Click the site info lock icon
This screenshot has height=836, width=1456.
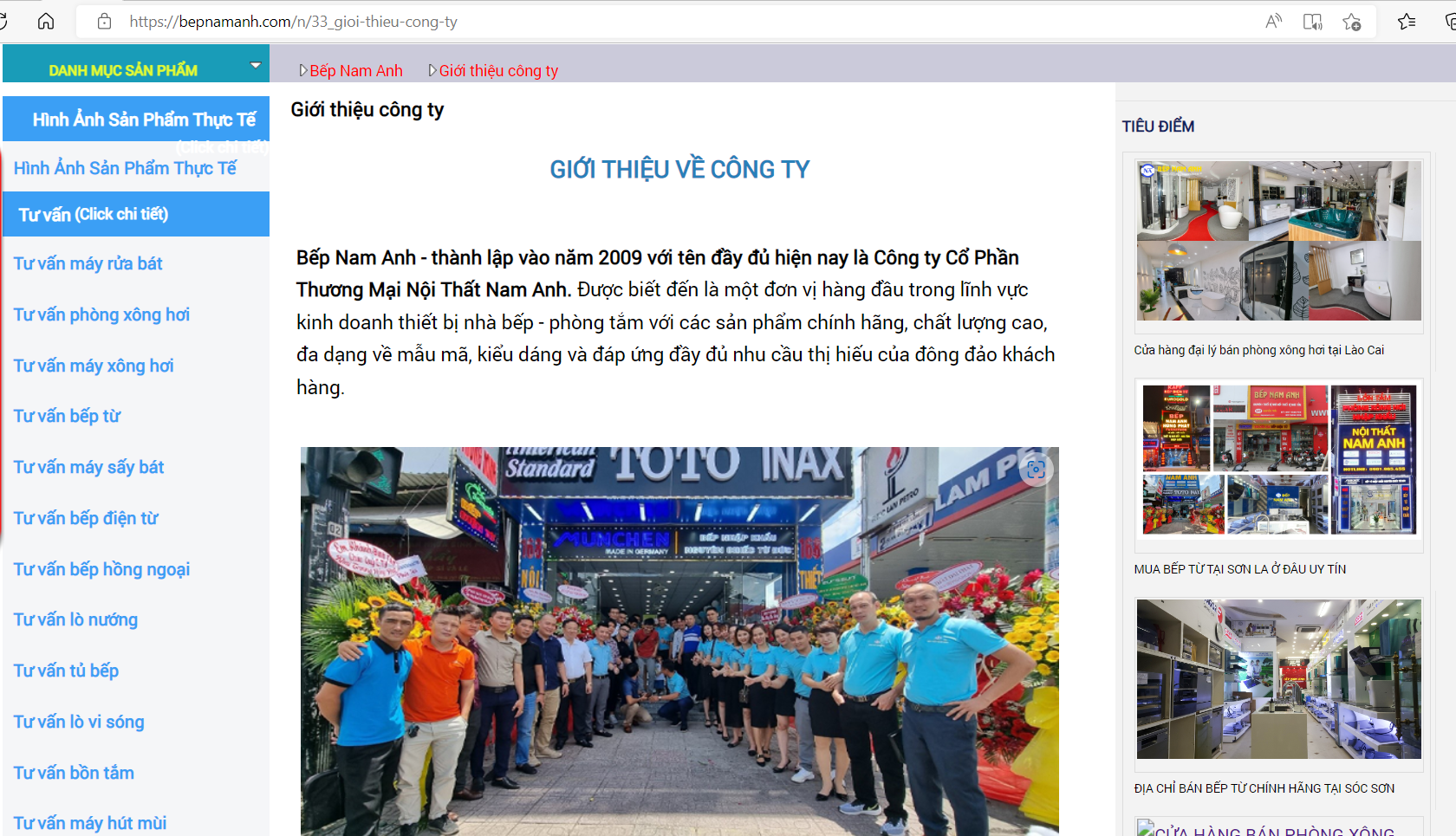[104, 22]
